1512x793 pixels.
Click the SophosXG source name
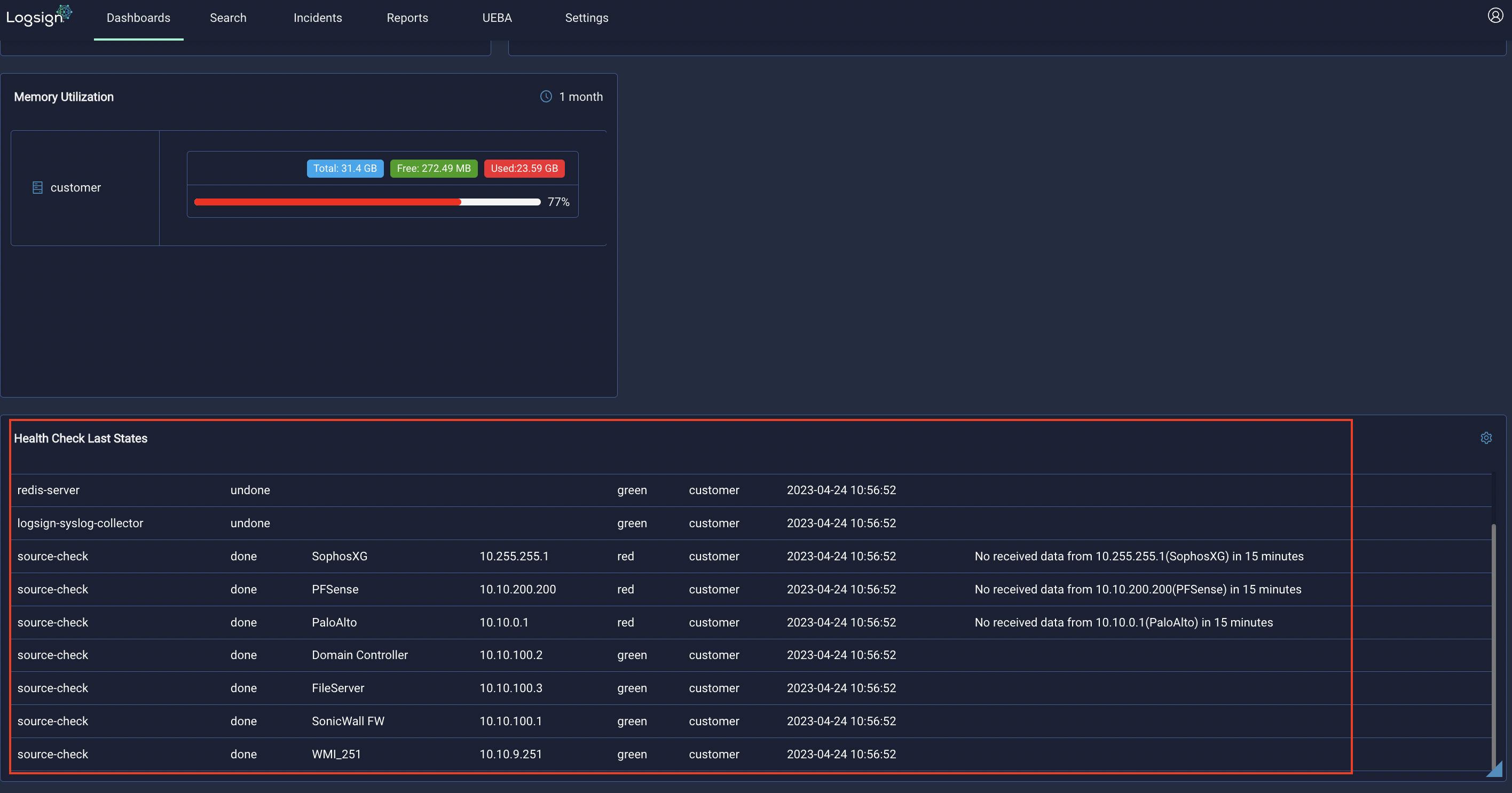(x=339, y=556)
